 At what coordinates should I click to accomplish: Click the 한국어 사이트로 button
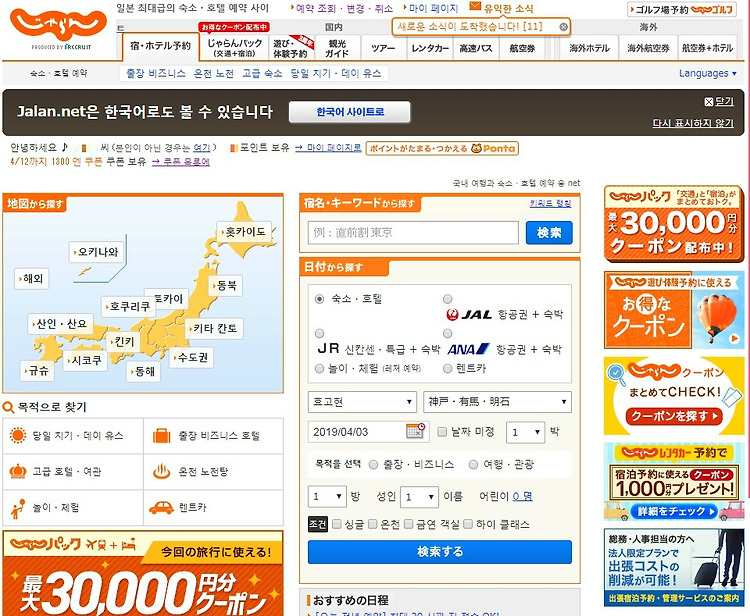(350, 112)
